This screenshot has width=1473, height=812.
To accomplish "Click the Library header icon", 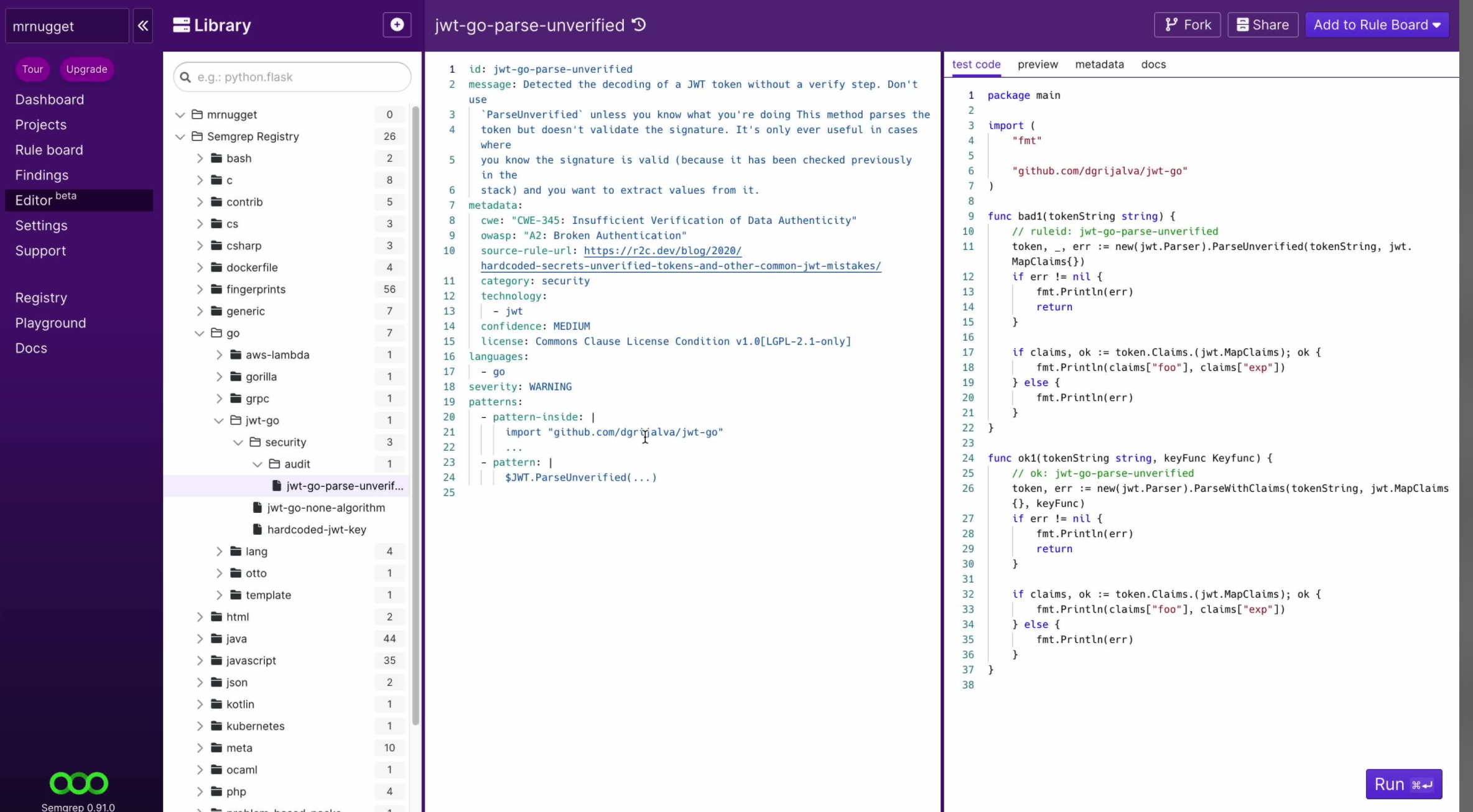I will pos(181,25).
